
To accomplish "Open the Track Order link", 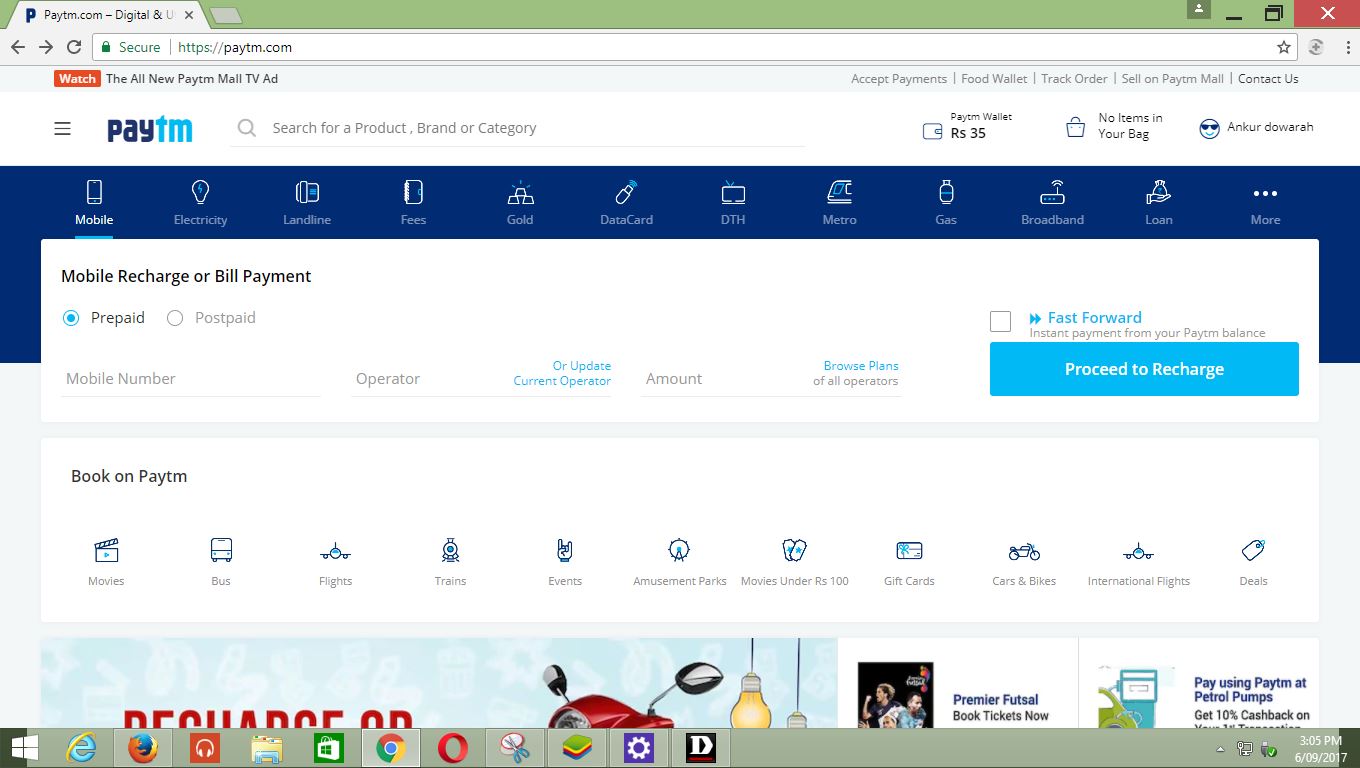I will click(1074, 79).
